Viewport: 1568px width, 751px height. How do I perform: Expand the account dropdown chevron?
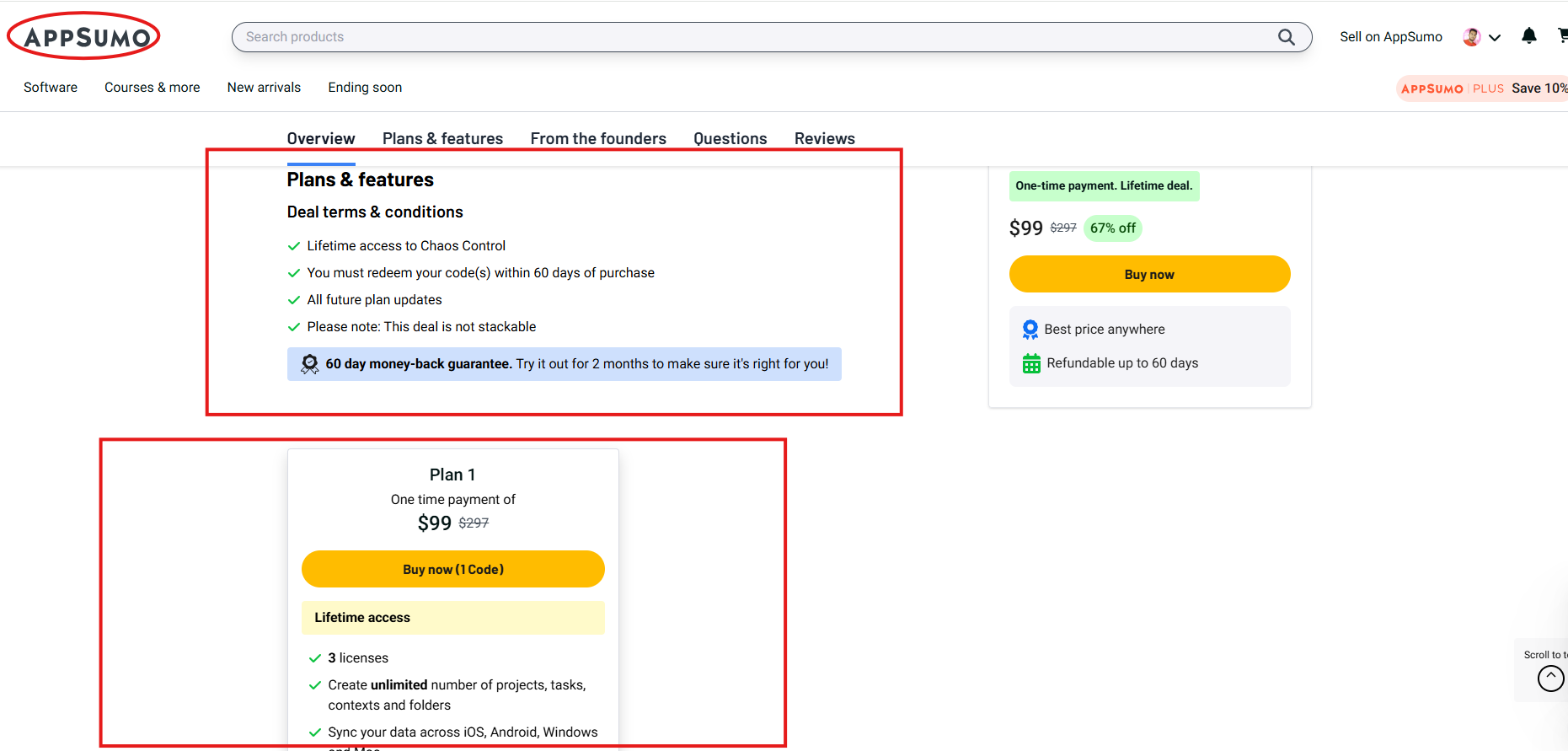pos(1495,38)
